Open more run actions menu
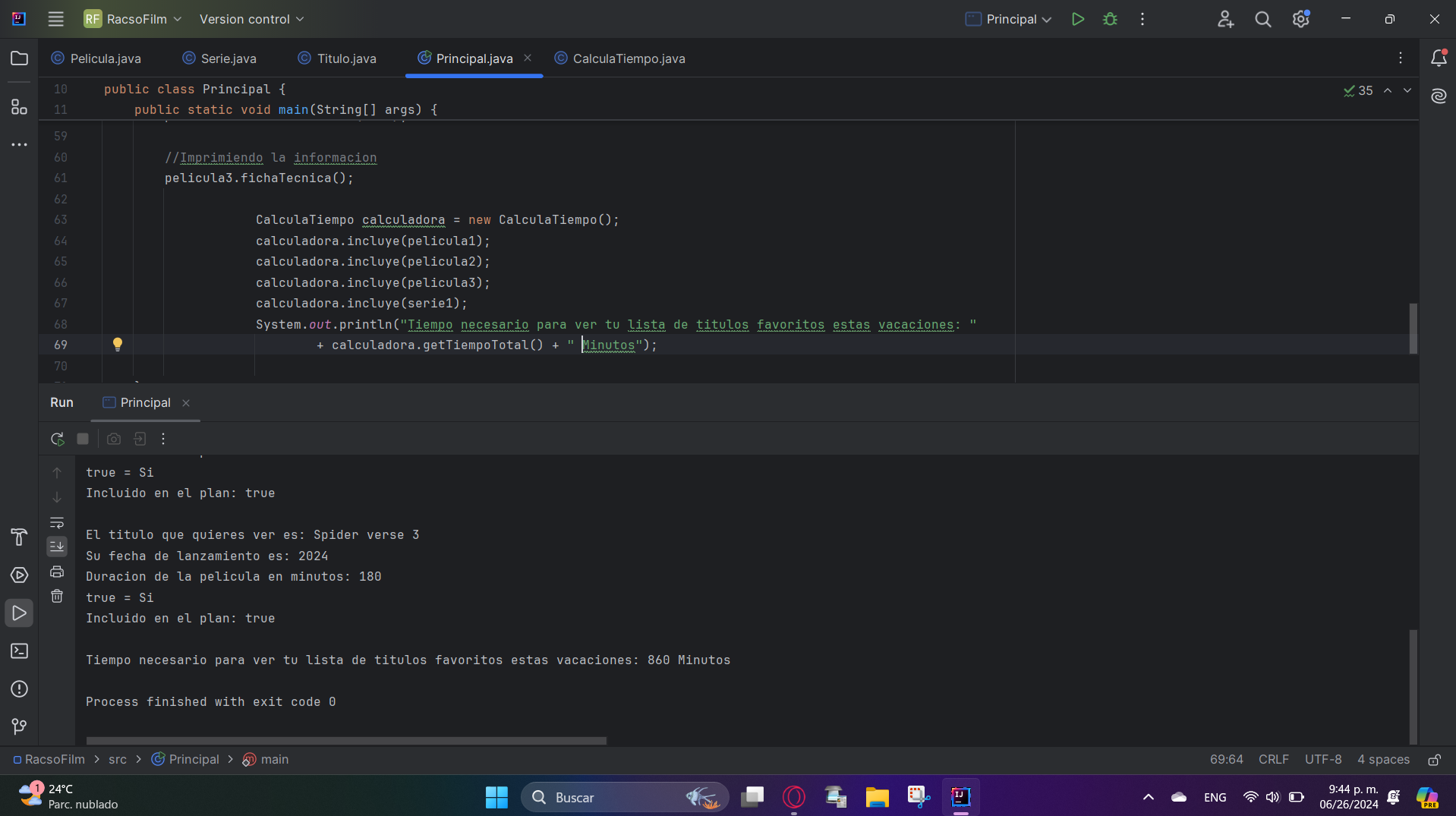This screenshot has height=816, width=1456. point(1142,19)
